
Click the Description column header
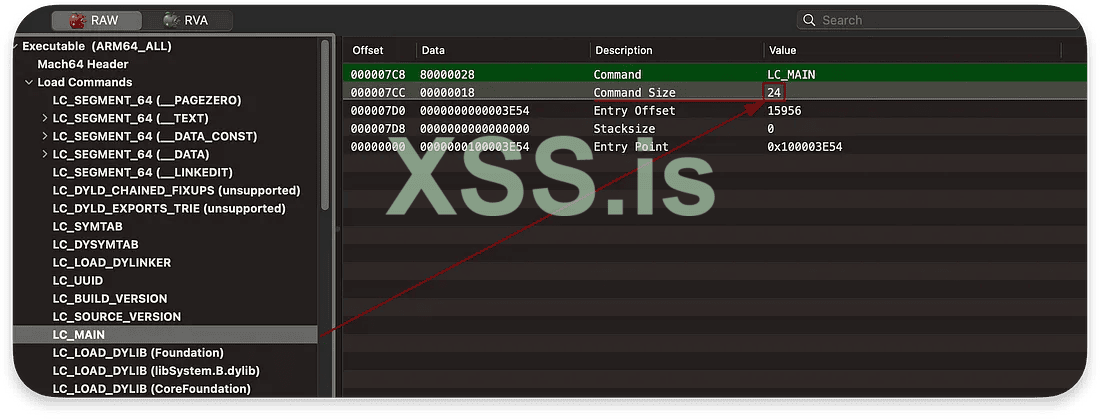pyautogui.click(x=624, y=51)
